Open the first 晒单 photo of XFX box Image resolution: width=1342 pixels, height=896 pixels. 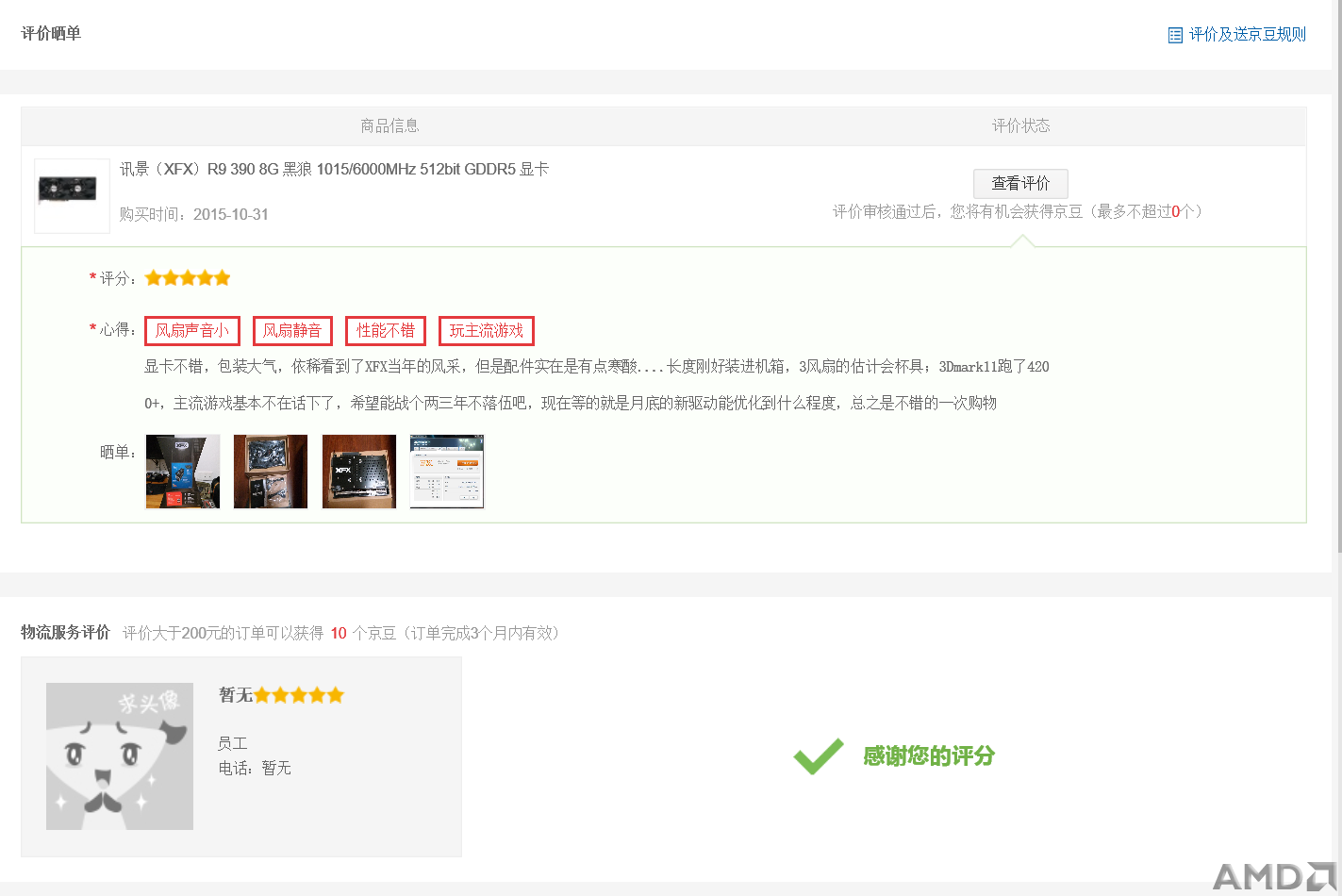[183, 472]
